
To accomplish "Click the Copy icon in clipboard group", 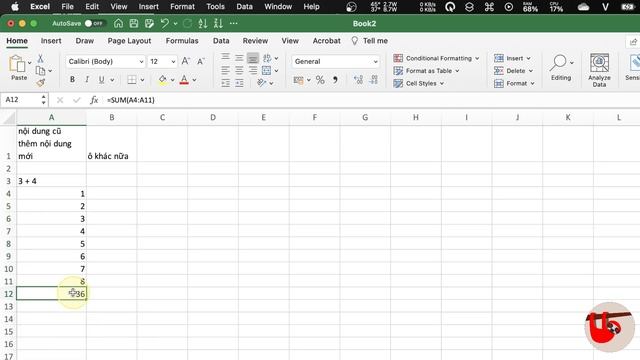I will coord(40,71).
